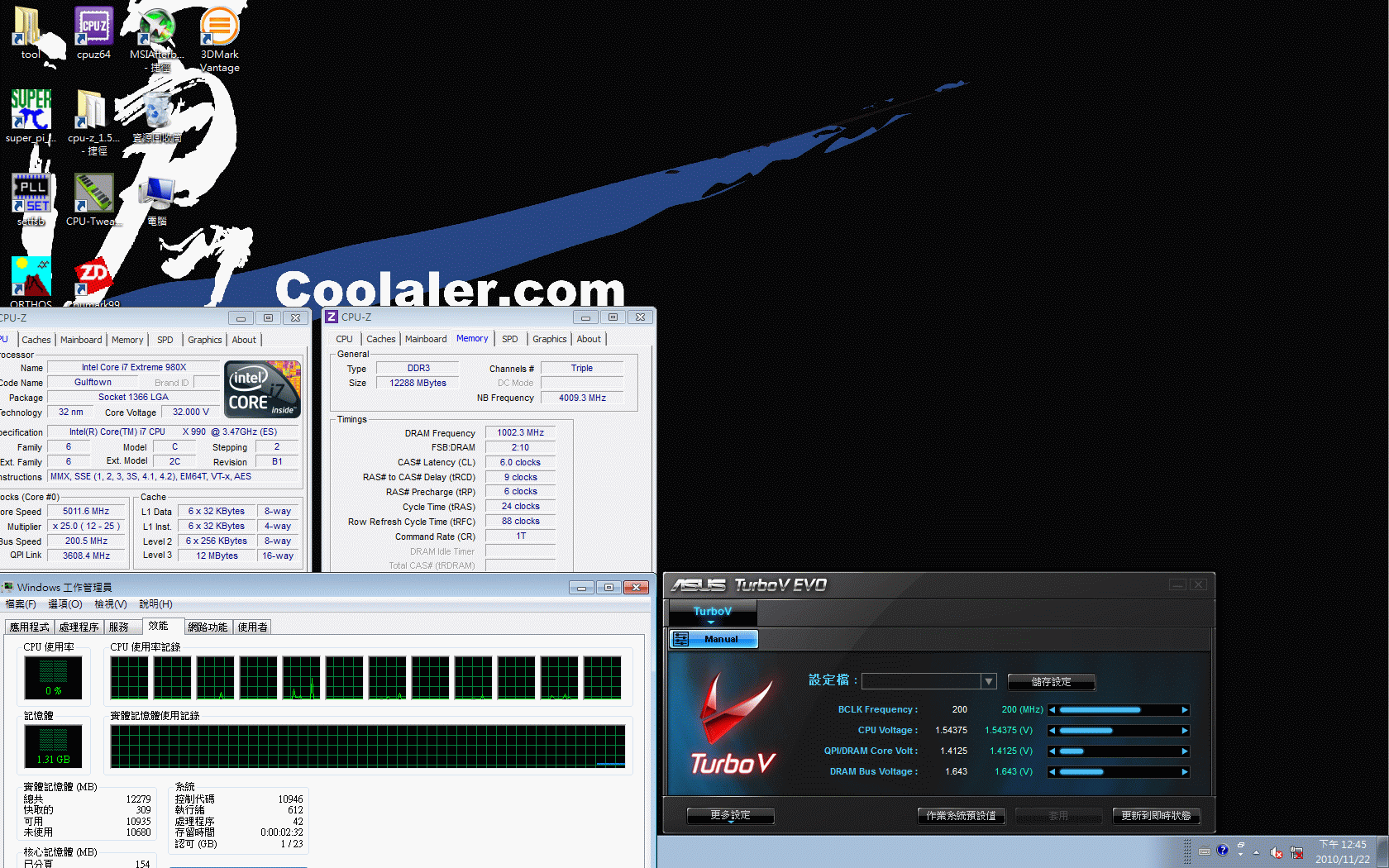Open the tool folder on desktop

(30, 33)
